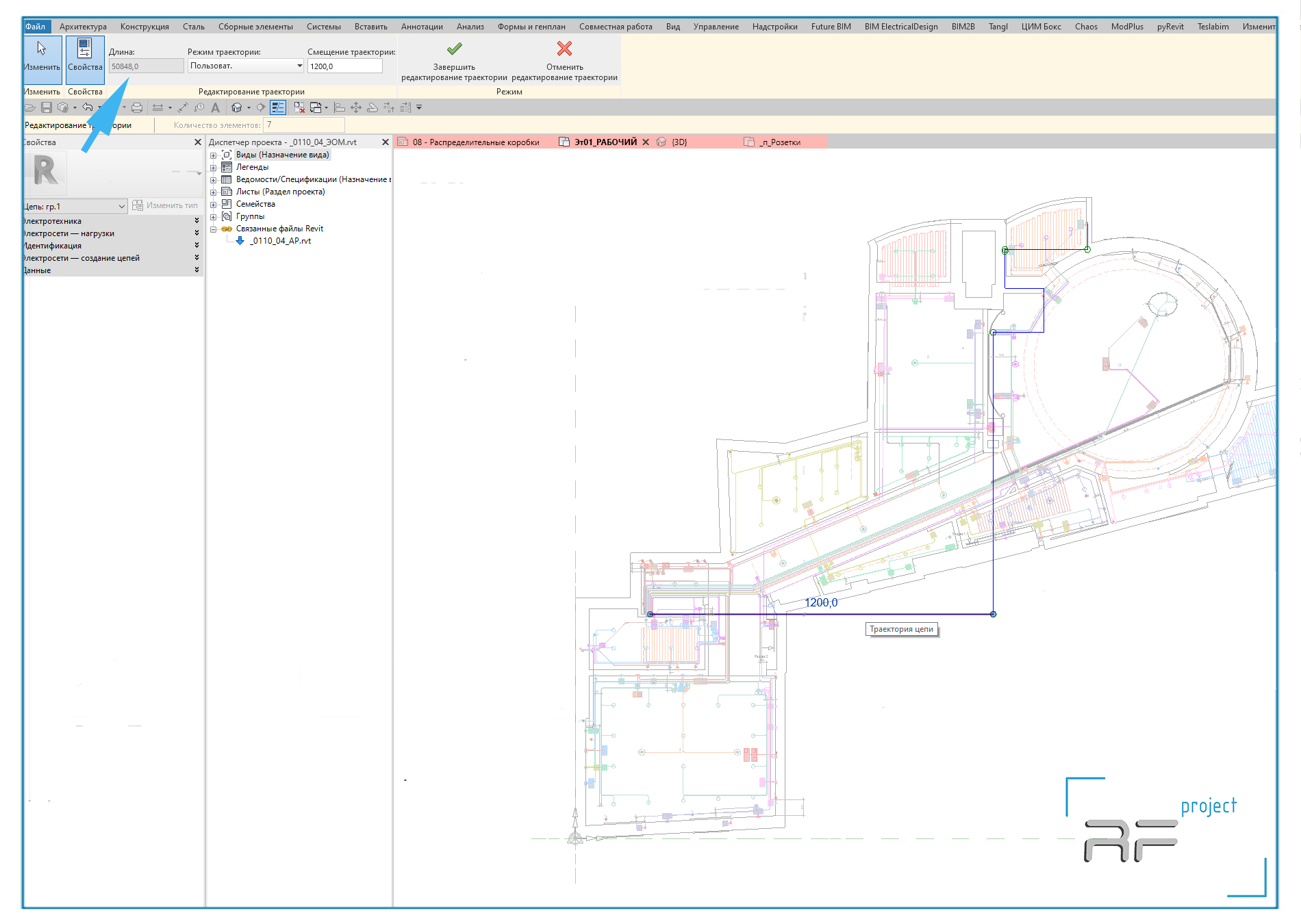This screenshot has width=1301, height=924.
Task: Close the Свойства palette
Action: [x=198, y=142]
